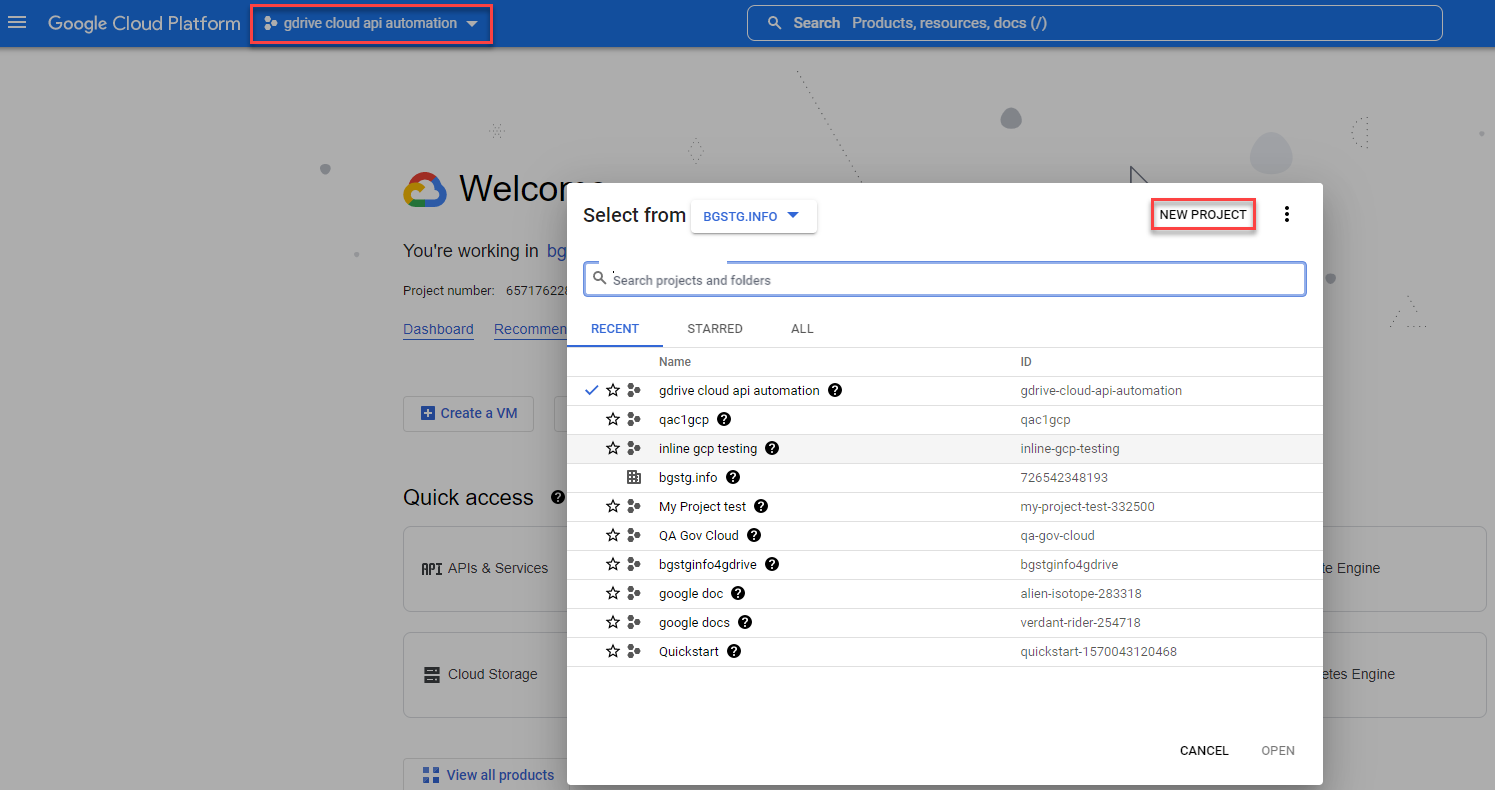Open the hamburger navigation menu
This screenshot has height=790, width=1495.
coord(17,22)
